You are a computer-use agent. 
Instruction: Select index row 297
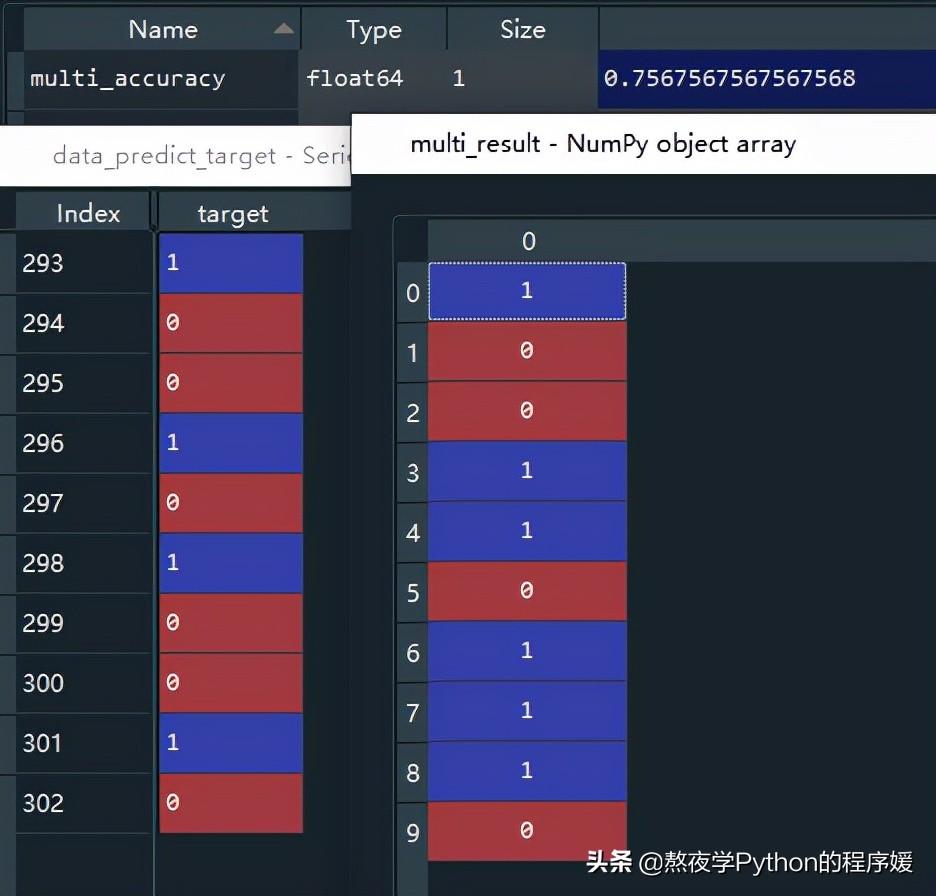pos(83,503)
